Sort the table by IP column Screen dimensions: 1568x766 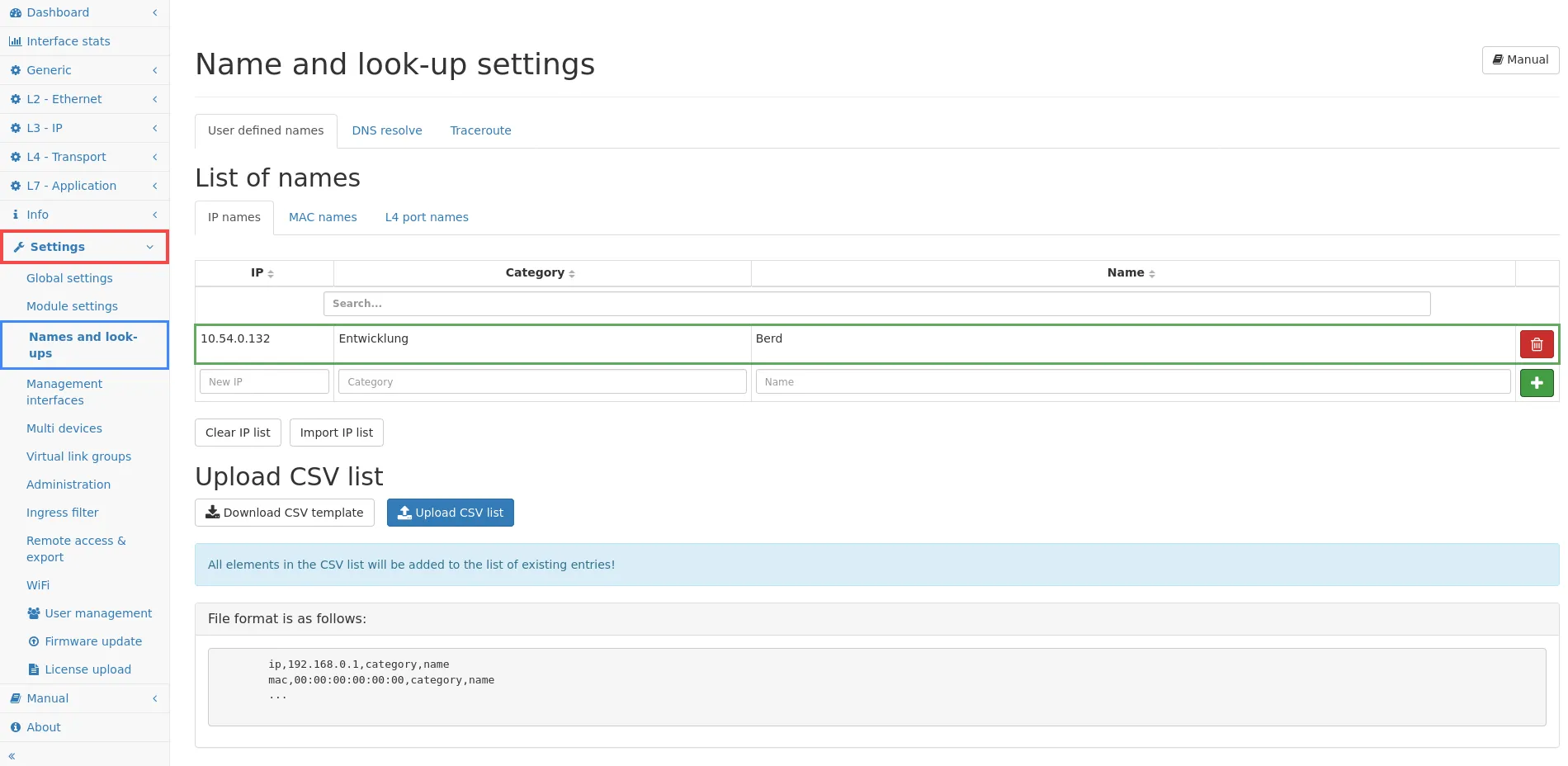click(x=262, y=273)
